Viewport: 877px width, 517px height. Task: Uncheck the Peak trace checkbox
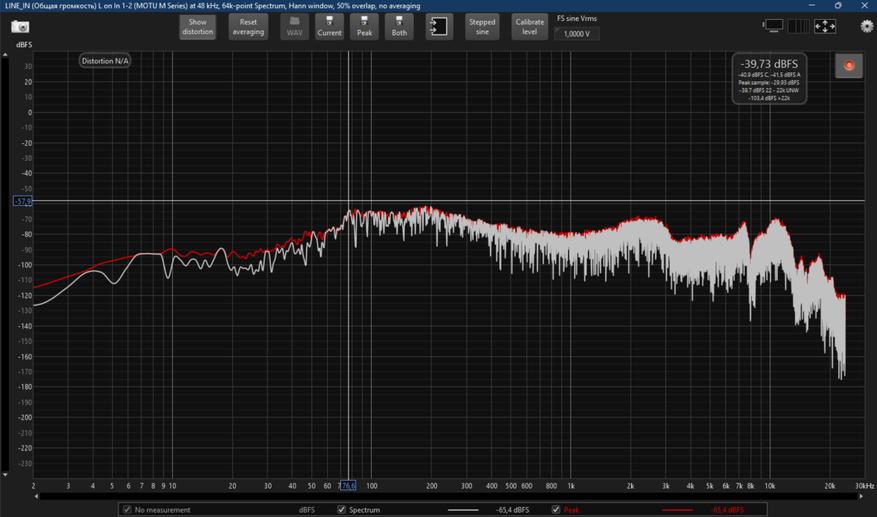(x=556, y=510)
